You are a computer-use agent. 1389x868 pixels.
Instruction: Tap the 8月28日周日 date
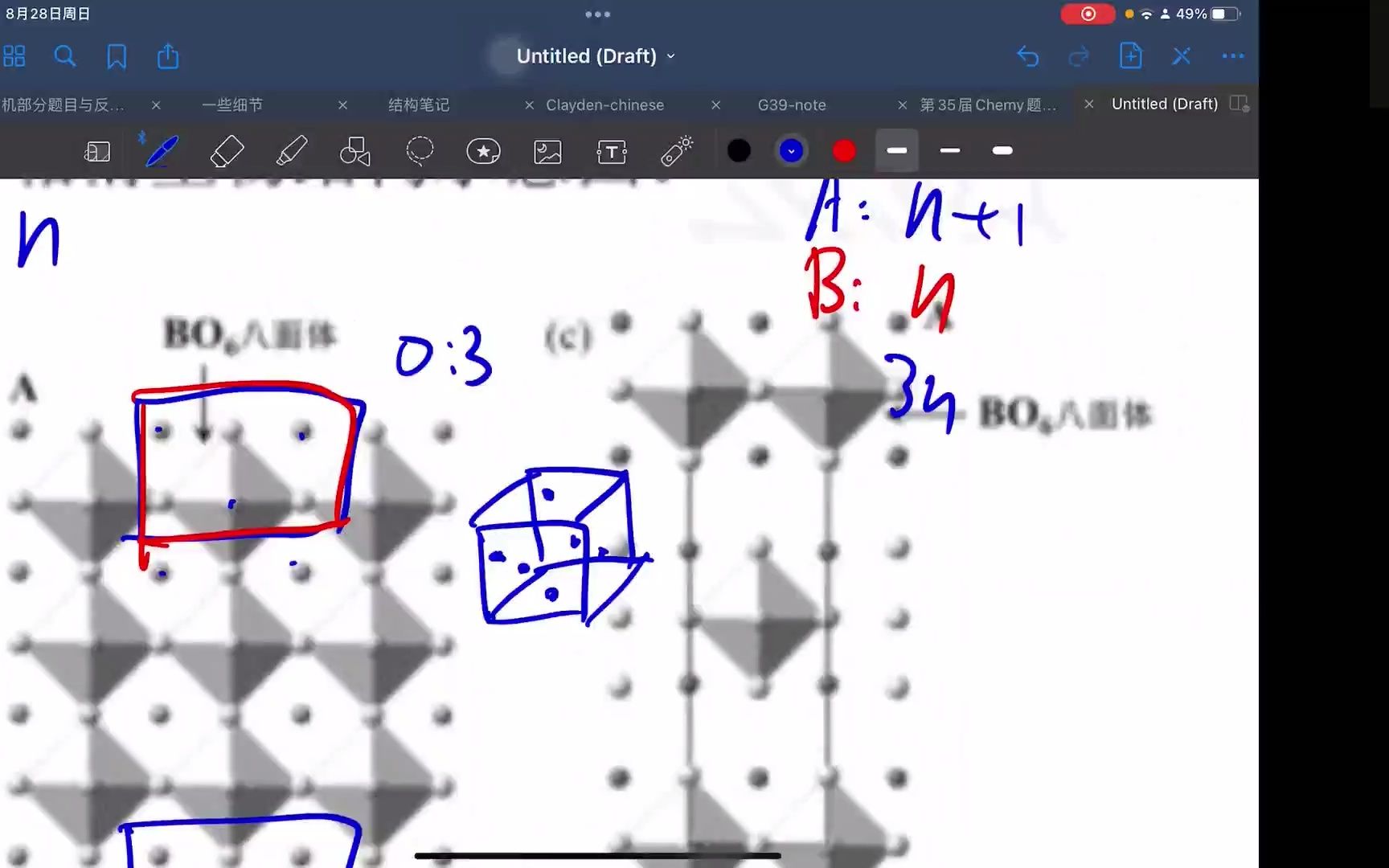(48, 14)
